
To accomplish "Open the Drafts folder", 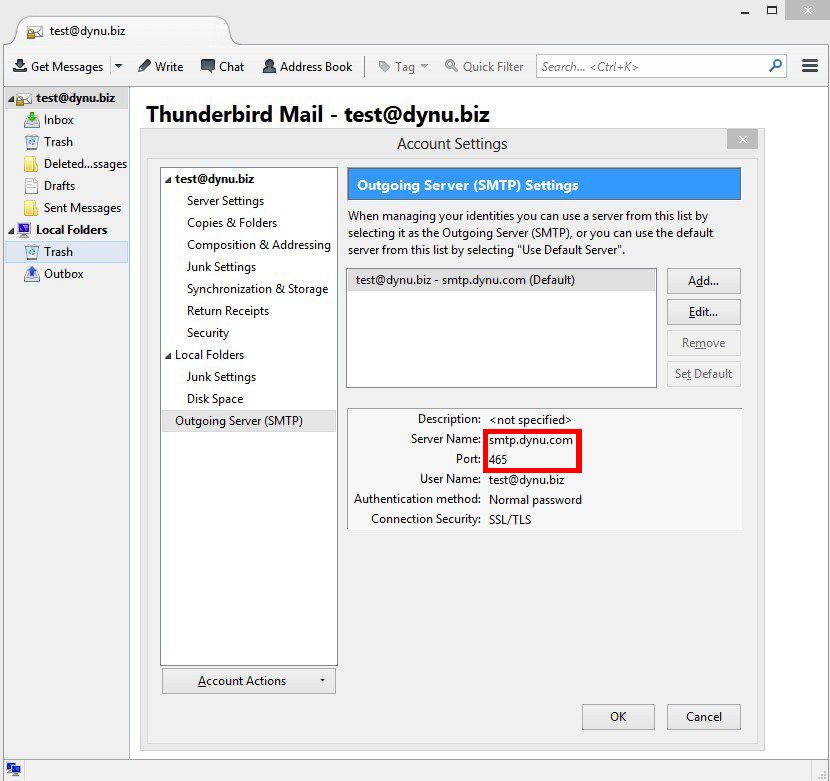I will (x=59, y=186).
